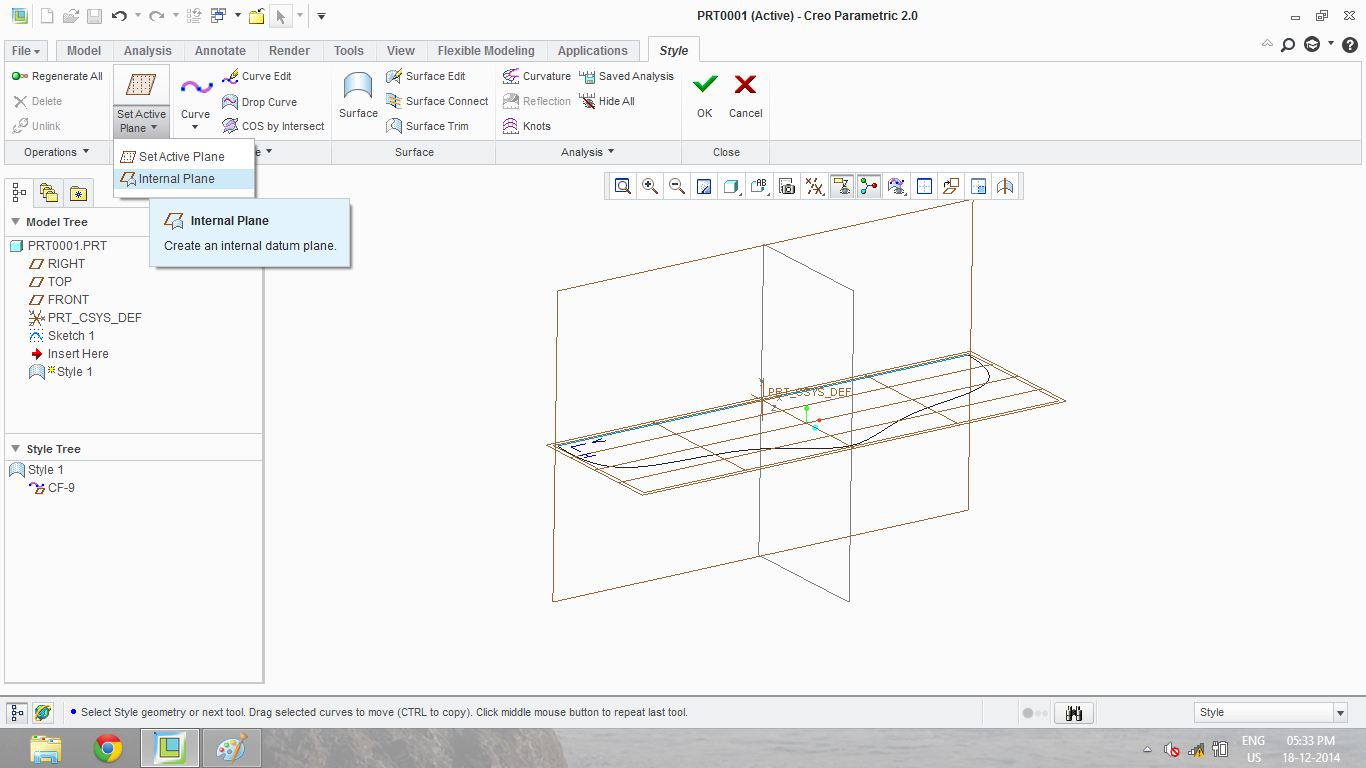Select the RIGHT datum plane in tree
Screen dimensions: 1366x768
click(57, 264)
